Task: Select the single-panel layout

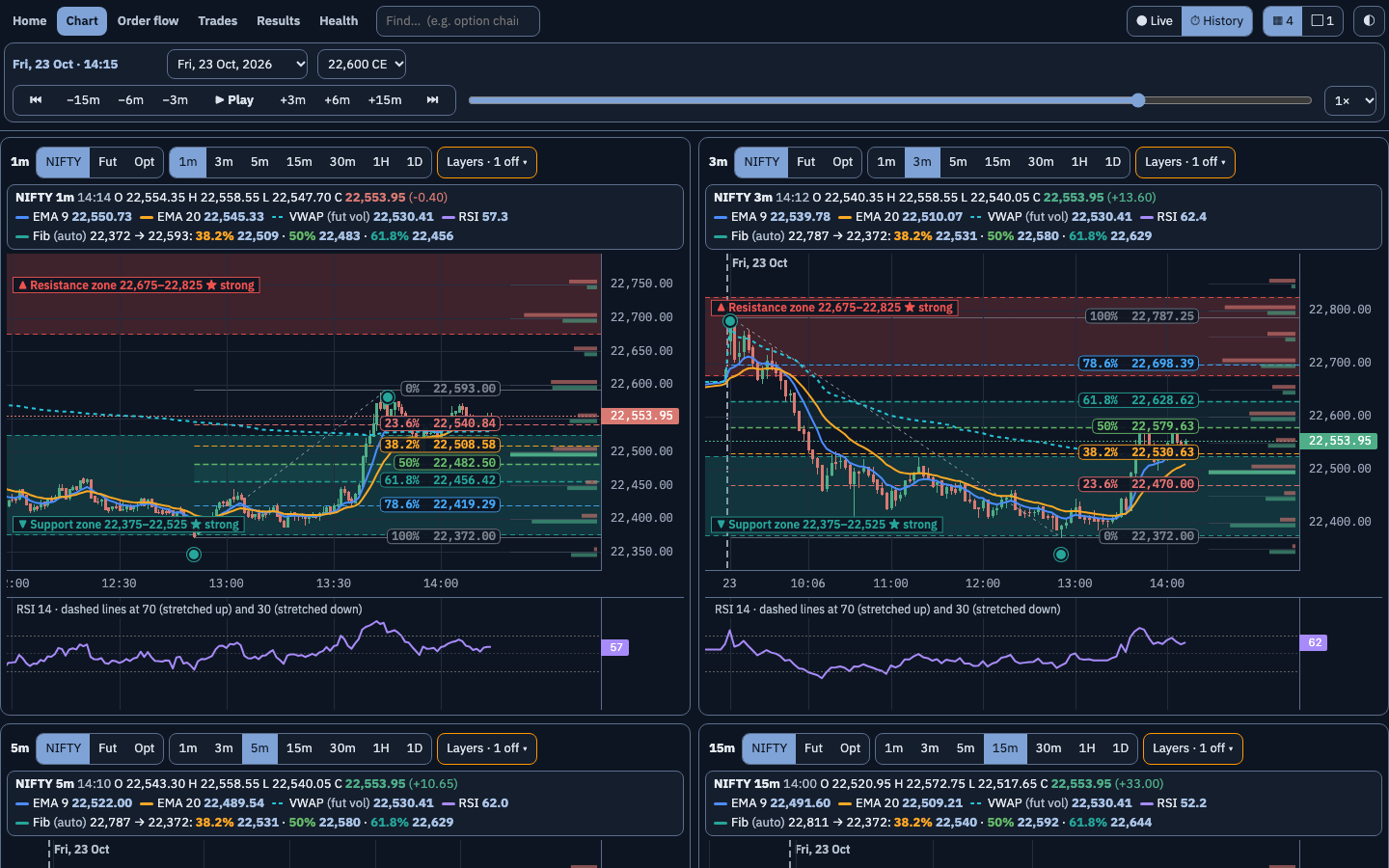Action: [x=1322, y=21]
